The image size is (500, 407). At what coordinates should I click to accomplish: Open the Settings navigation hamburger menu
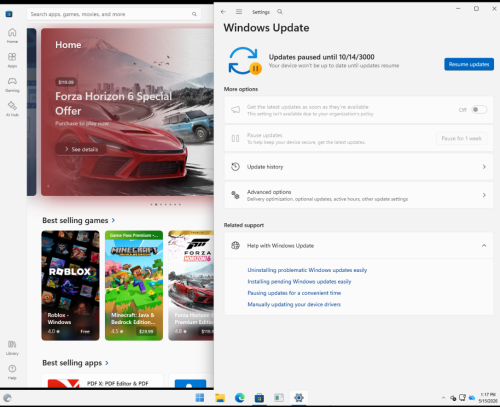coord(239,12)
